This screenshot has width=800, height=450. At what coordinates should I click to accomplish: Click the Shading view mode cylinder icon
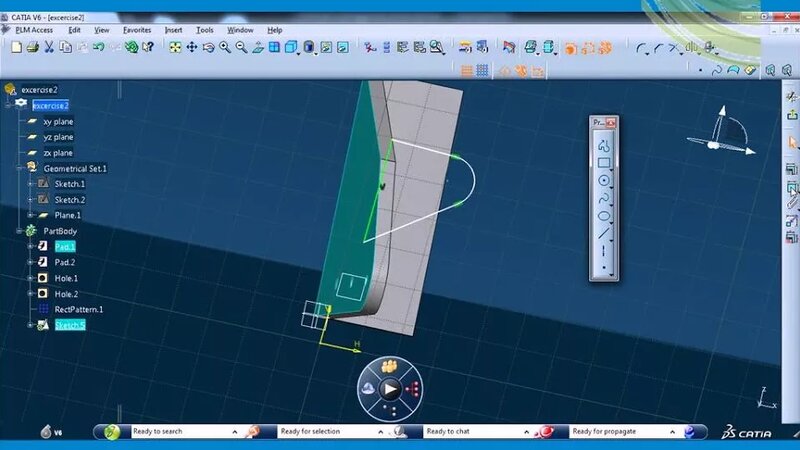tap(308, 47)
